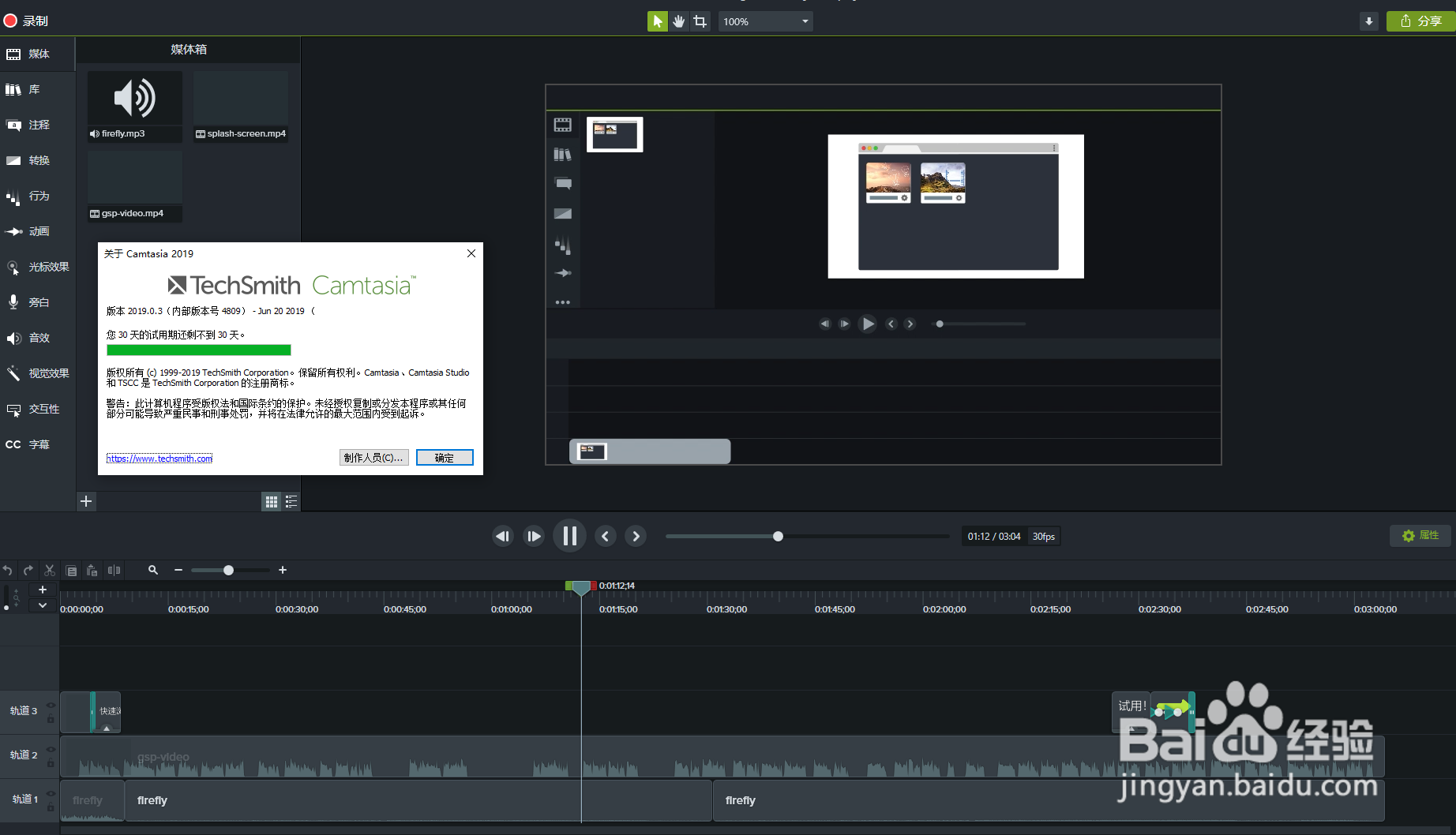Click the OK (确定) button
The height and width of the screenshot is (835, 1456).
coord(445,458)
